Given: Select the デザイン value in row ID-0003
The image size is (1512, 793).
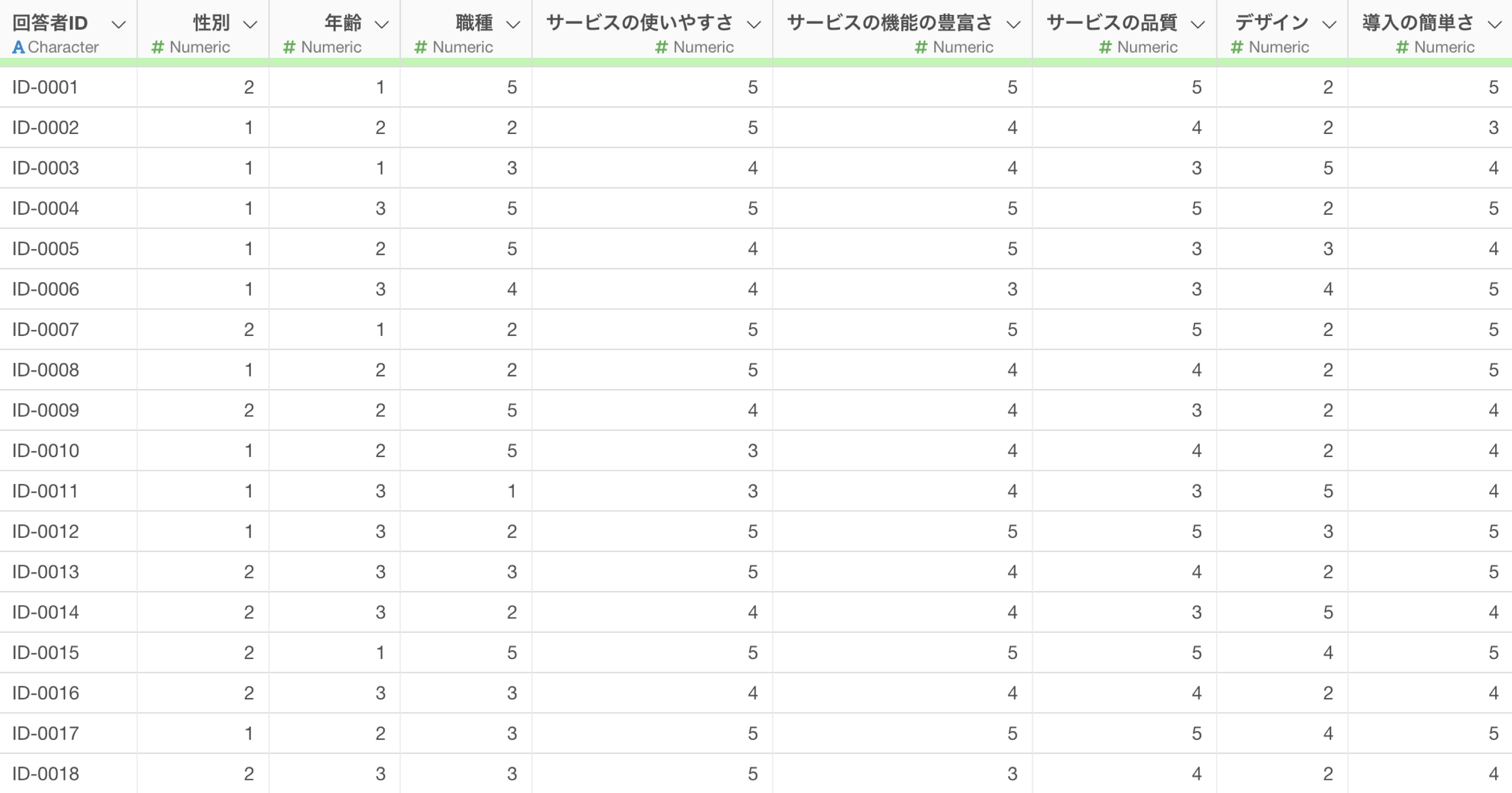Looking at the screenshot, I should click(x=1328, y=168).
